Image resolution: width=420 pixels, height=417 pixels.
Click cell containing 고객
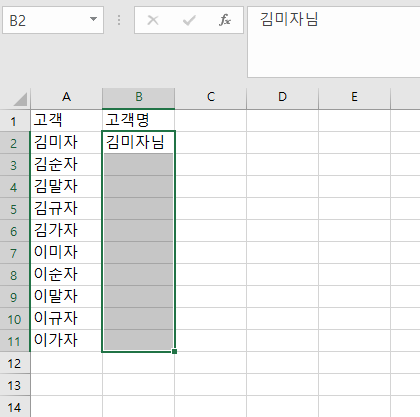click(66, 121)
